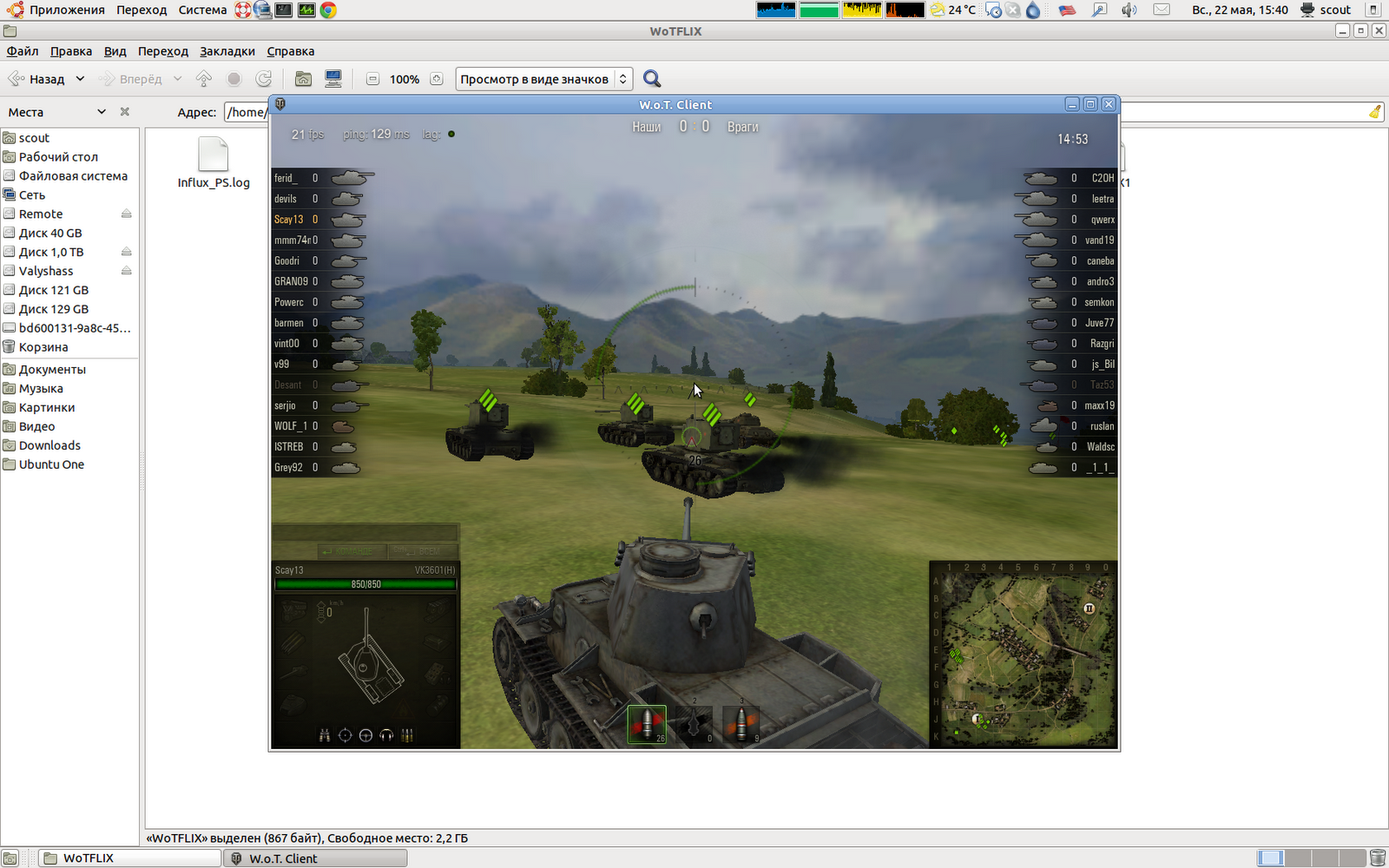Click the date and time clock
Image resolution: width=1389 pixels, height=868 pixels.
[1240, 10]
